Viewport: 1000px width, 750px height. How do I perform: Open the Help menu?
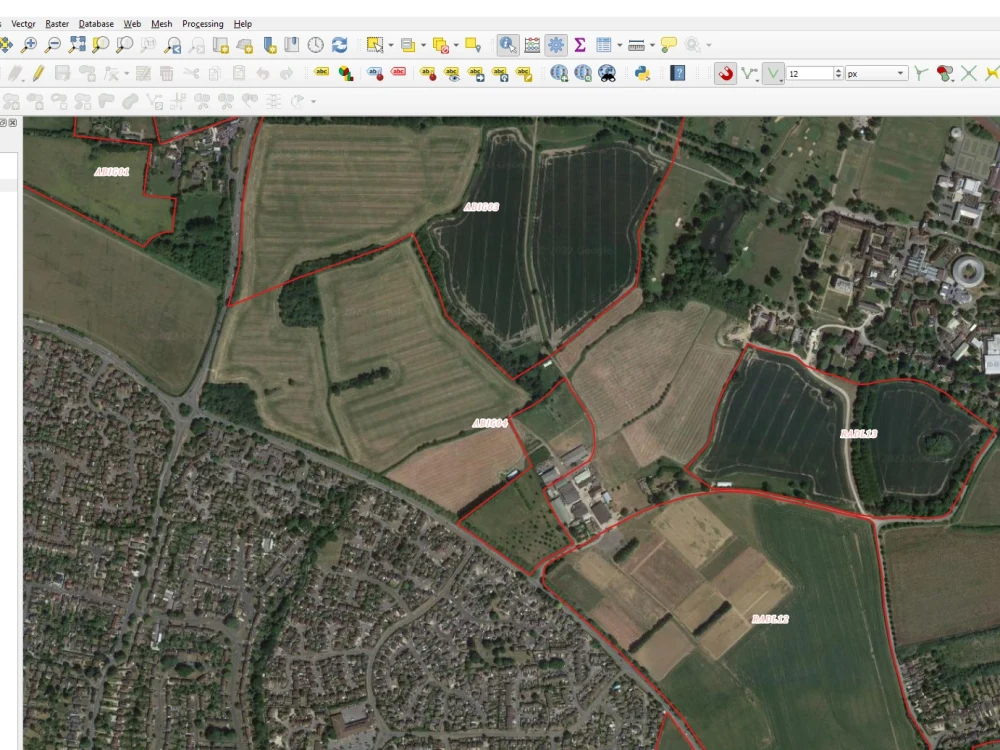click(242, 24)
